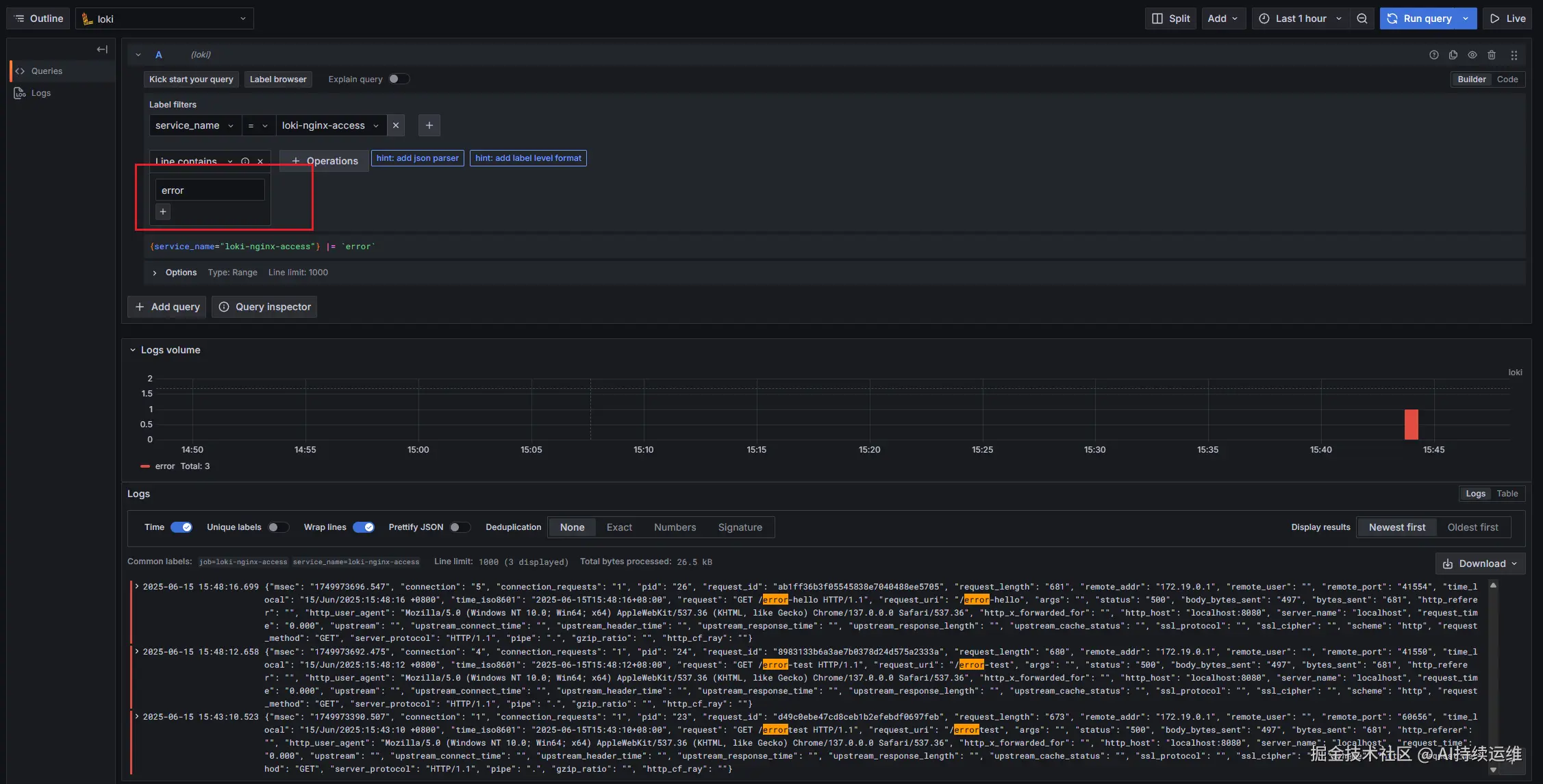Select Queries in the left sidebar
Viewport: 1543px width, 784px height.
click(46, 71)
